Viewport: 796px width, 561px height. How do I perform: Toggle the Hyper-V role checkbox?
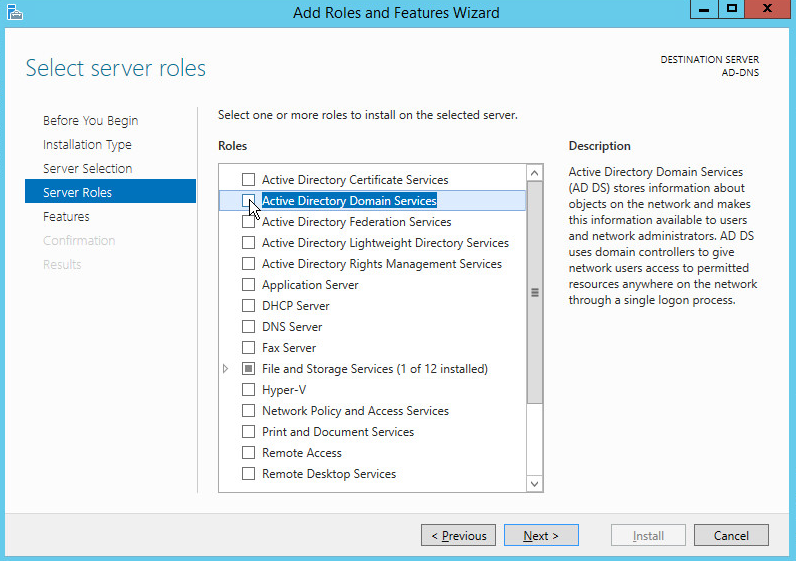(x=249, y=390)
